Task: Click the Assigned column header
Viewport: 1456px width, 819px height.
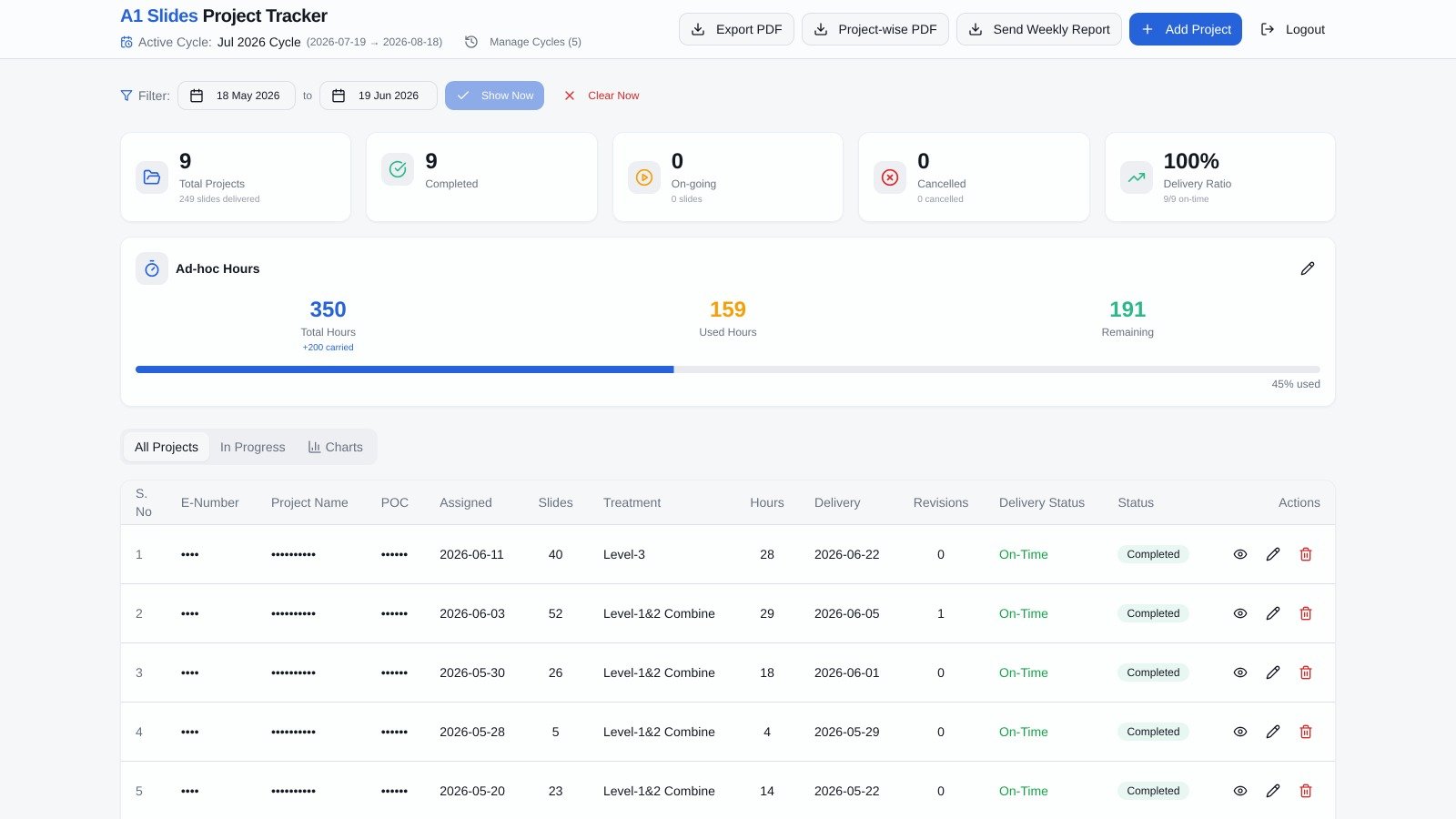Action: (x=466, y=502)
